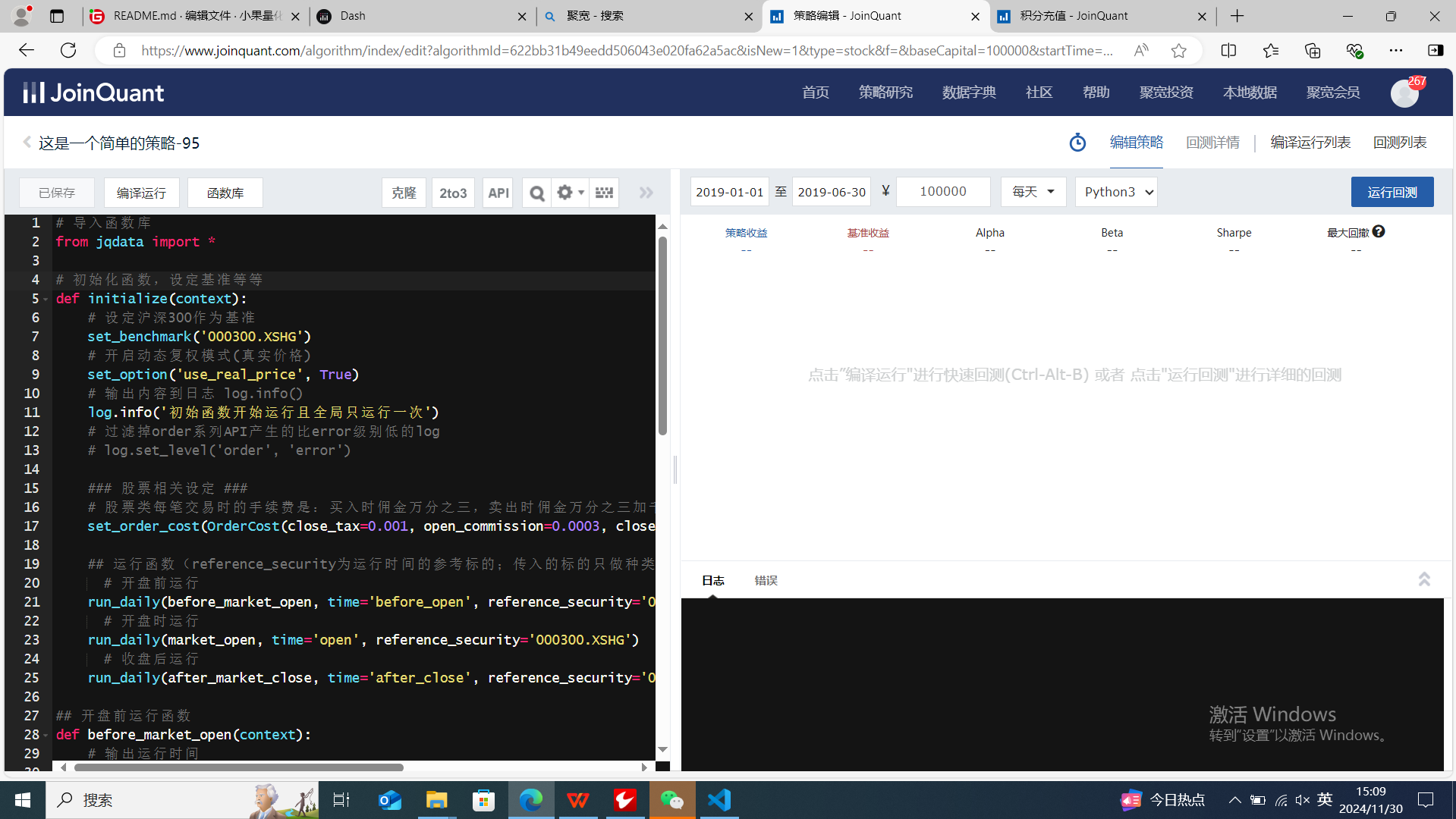Viewport: 1456px width, 819px height.
Task: Click the code editor vertical scrollbar thumb
Action: tap(662, 336)
